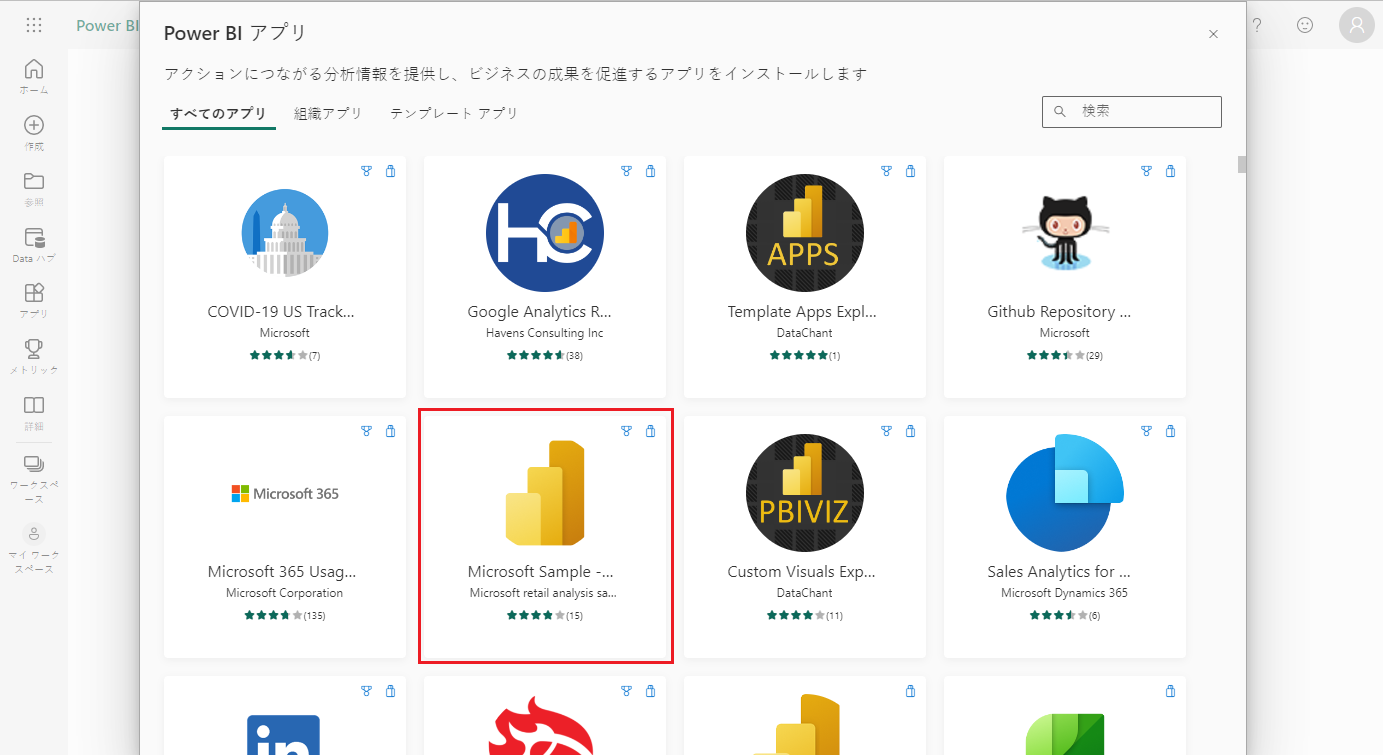The width and height of the screenshot is (1383, 755).
Task: Open Data hub in the sidebar
Action: pos(34,244)
